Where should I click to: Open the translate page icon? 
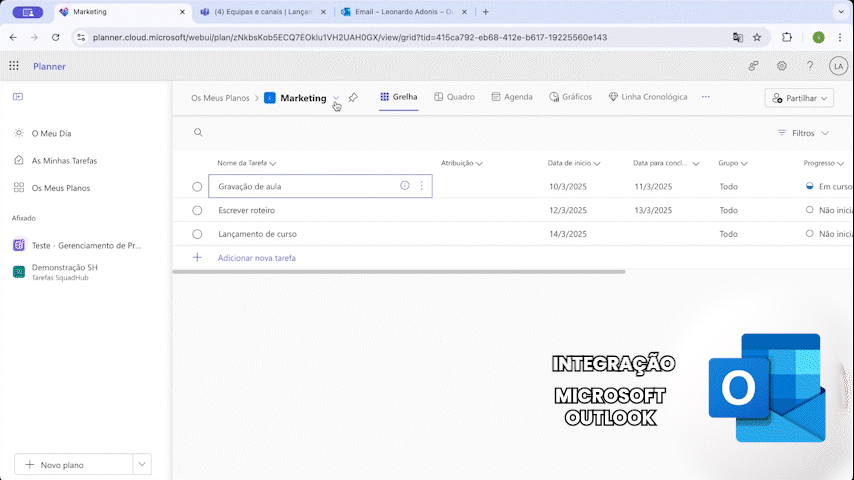(737, 37)
